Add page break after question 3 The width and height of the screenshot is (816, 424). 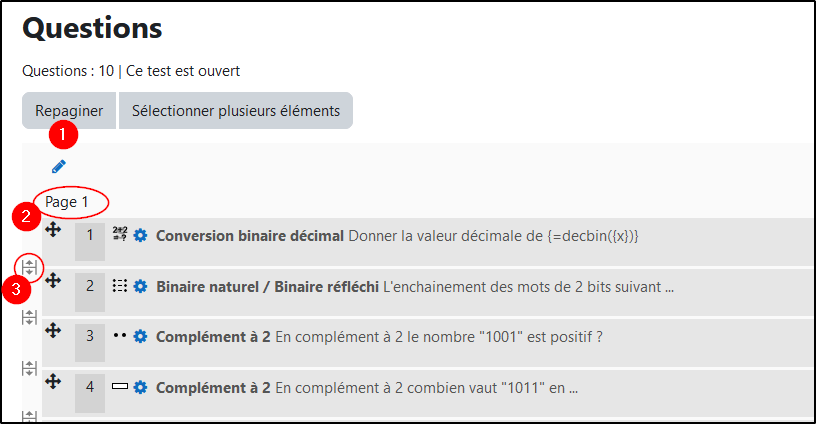(x=29, y=368)
